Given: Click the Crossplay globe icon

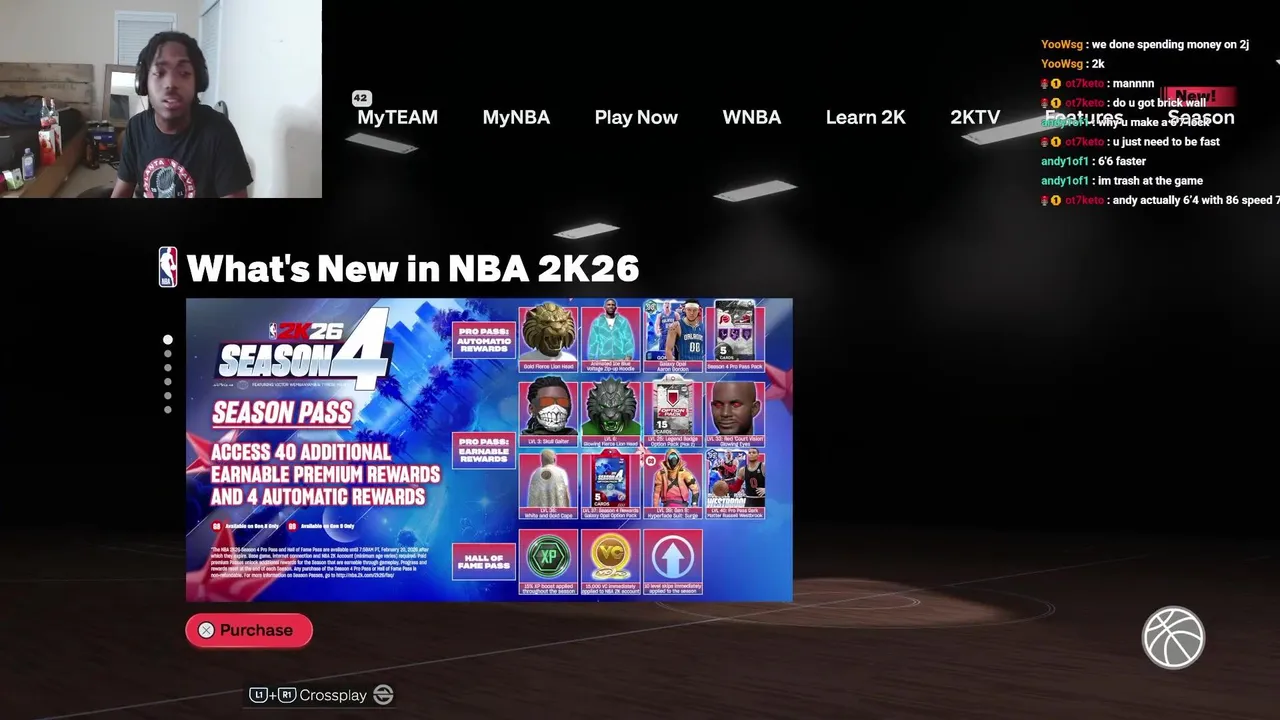Looking at the screenshot, I should pyautogui.click(x=383, y=695).
